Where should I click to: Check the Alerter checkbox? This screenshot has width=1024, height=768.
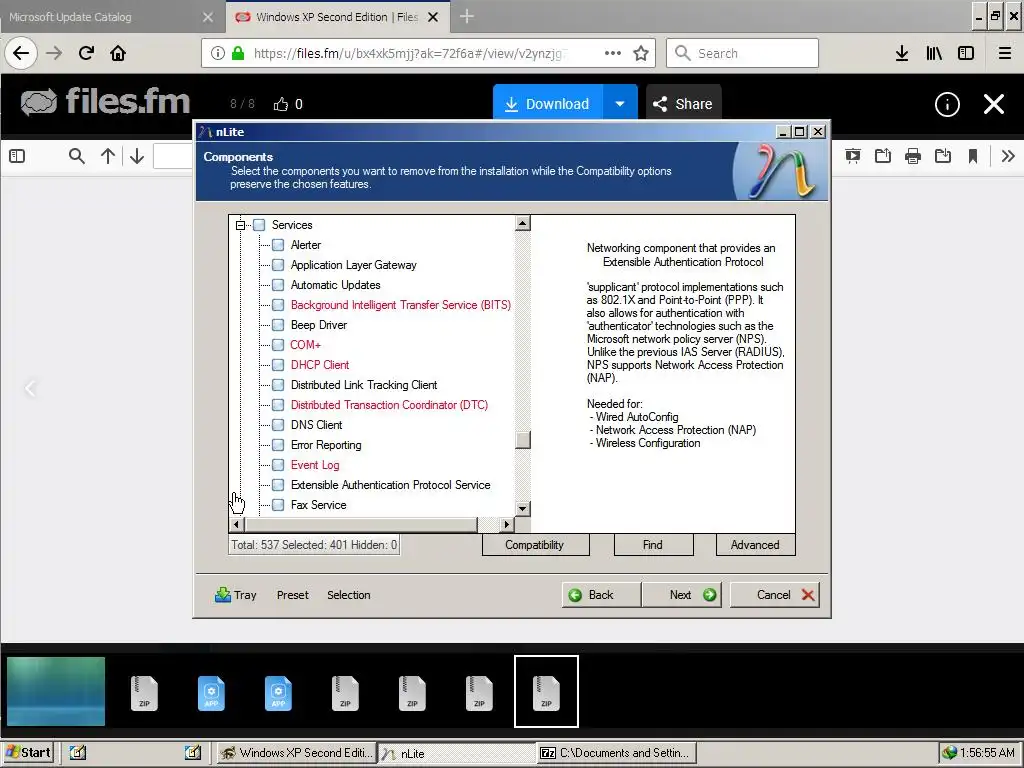(278, 245)
